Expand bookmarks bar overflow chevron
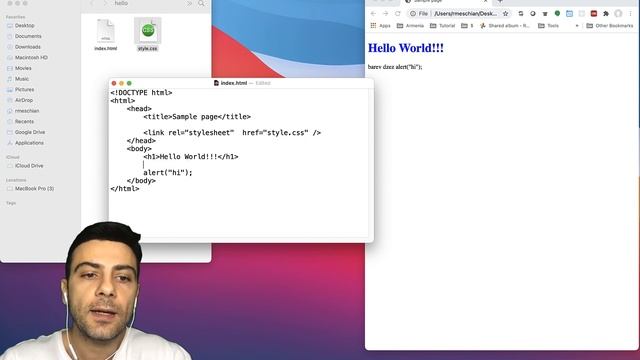Viewport: 640px width, 360px height. 577,25
